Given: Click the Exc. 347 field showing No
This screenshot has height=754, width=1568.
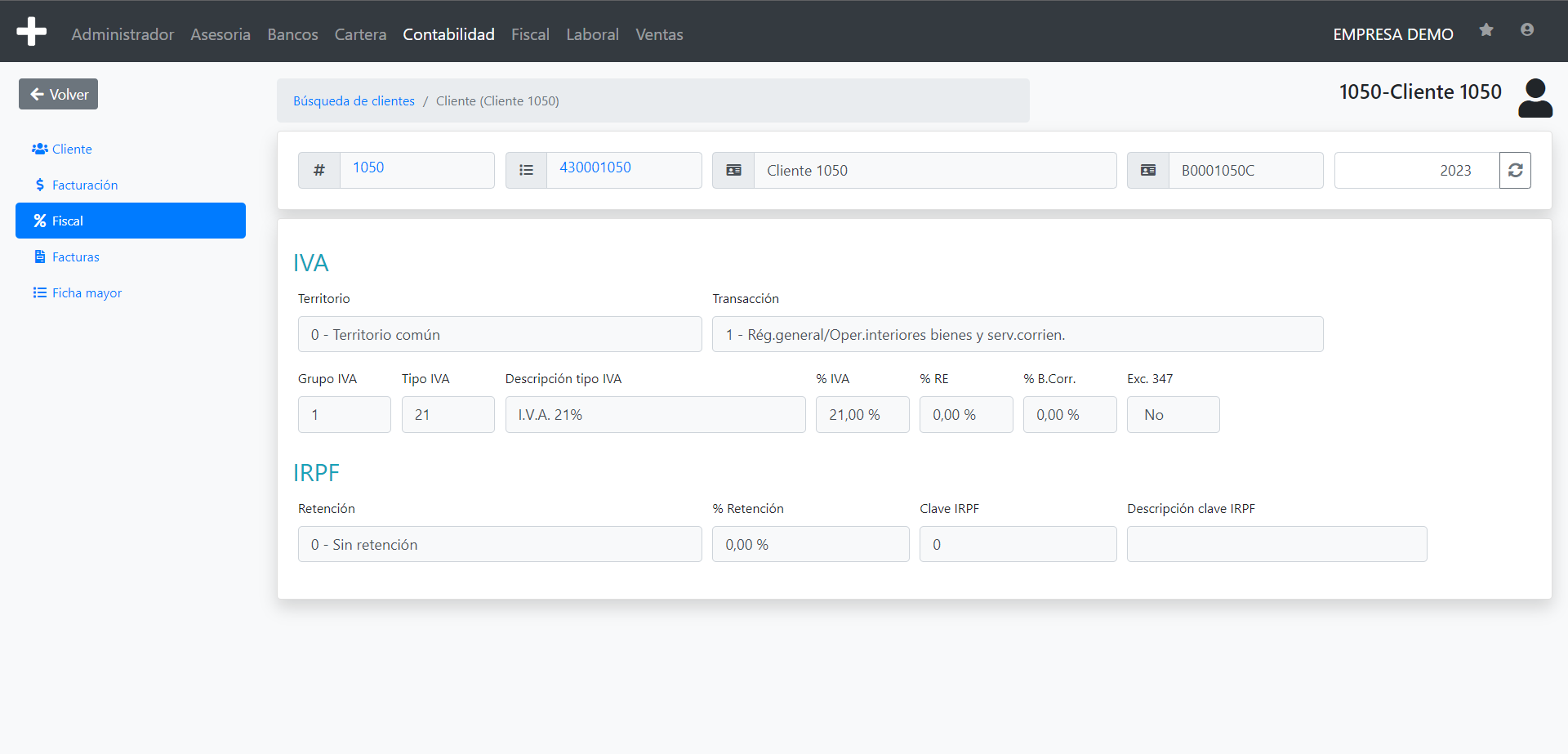Looking at the screenshot, I should [1174, 414].
